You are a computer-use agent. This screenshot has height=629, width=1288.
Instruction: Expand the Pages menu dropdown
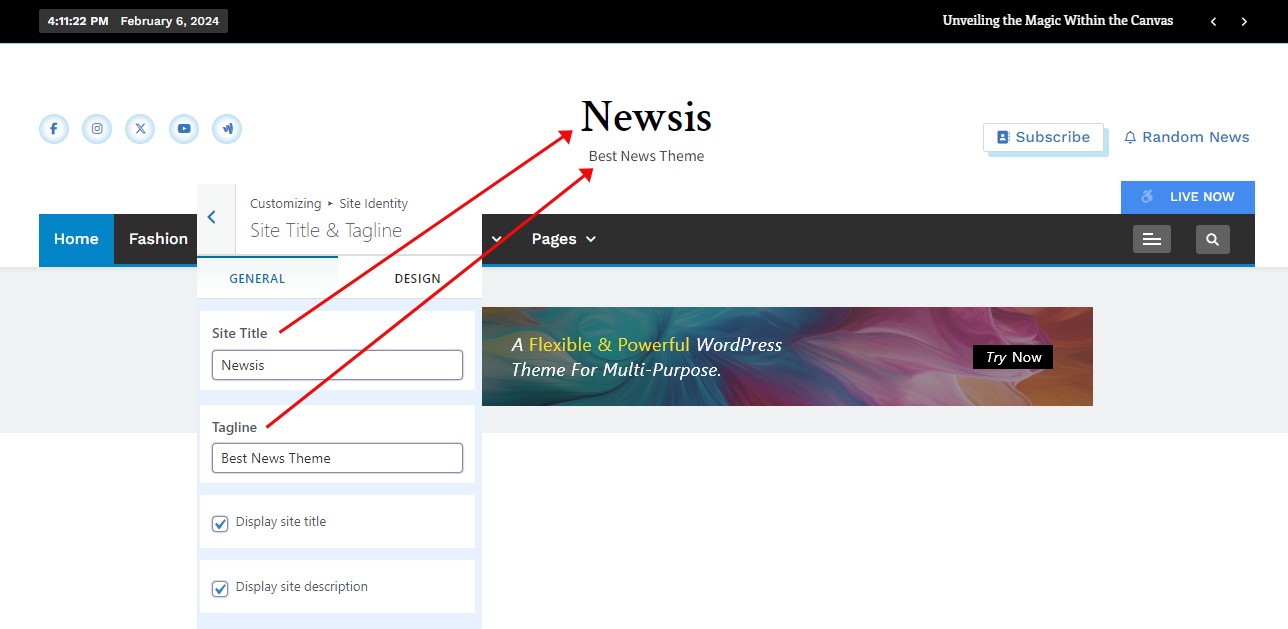click(563, 239)
